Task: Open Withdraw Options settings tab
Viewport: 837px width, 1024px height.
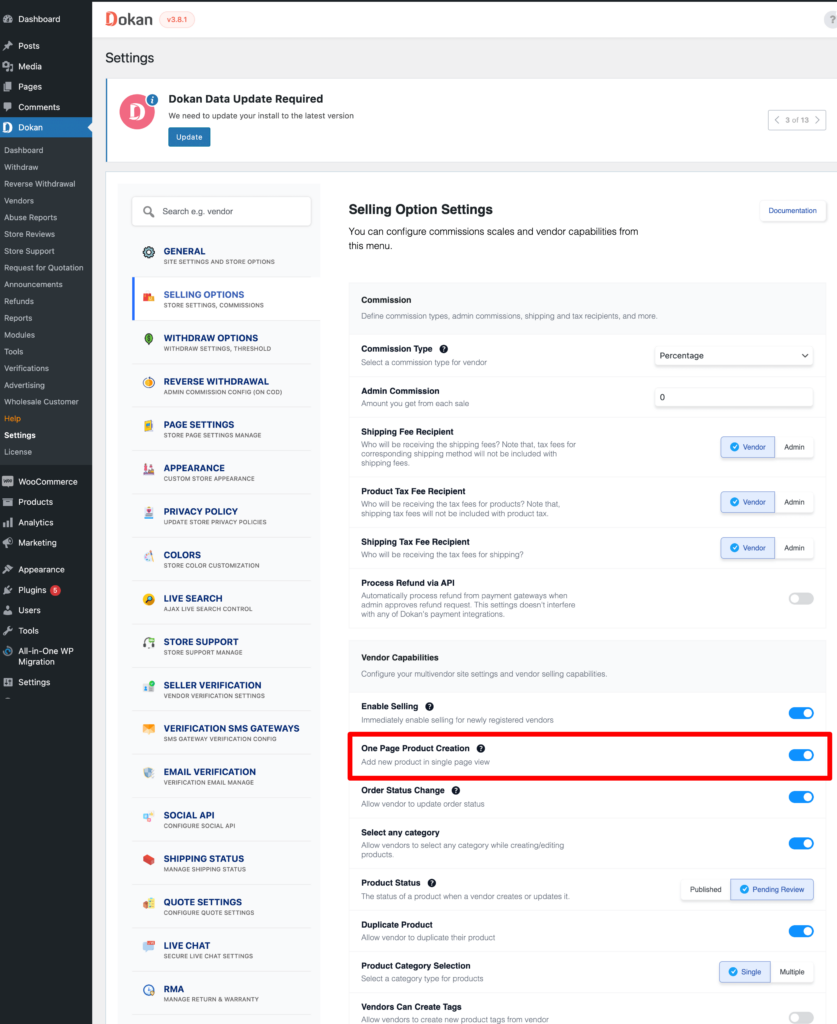Action: 222,342
